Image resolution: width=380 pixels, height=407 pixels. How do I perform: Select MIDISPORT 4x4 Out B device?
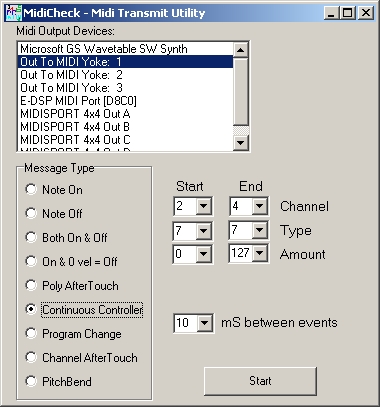pyautogui.click(x=125, y=127)
